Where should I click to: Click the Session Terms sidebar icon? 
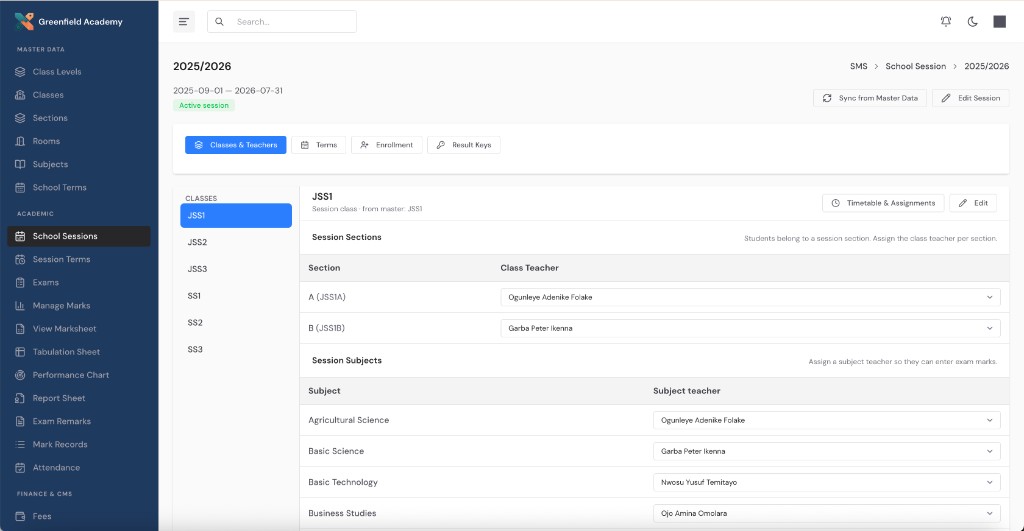[20, 259]
